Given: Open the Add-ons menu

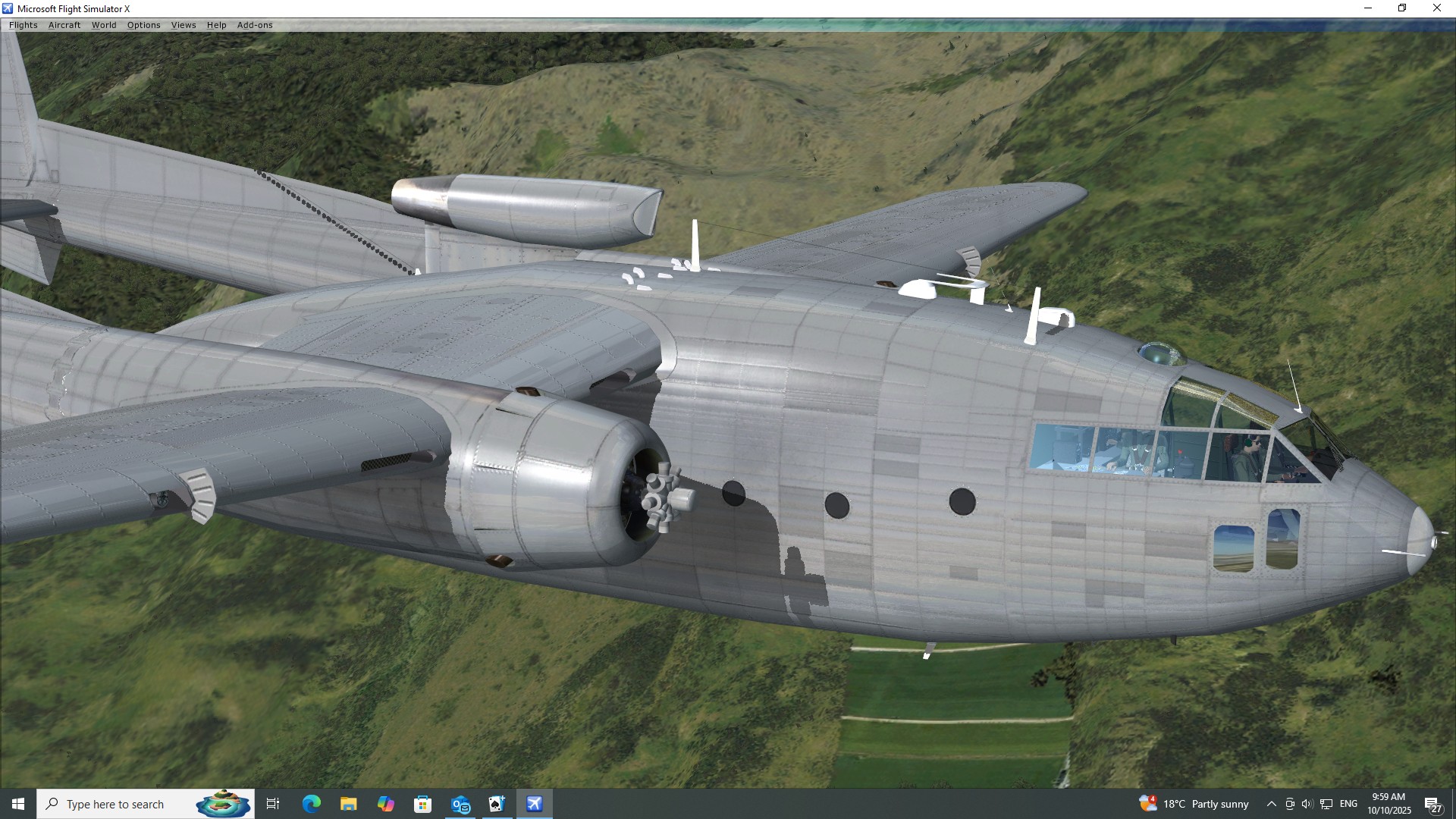Looking at the screenshot, I should pyautogui.click(x=254, y=25).
